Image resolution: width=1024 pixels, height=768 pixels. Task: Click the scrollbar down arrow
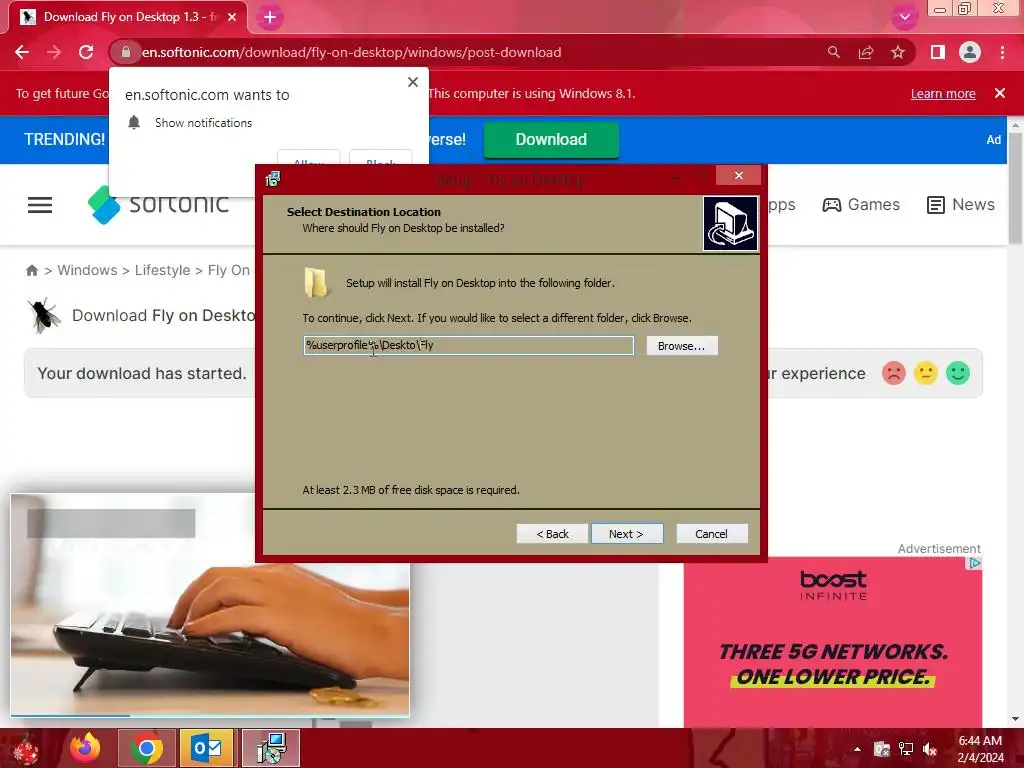click(1016, 719)
